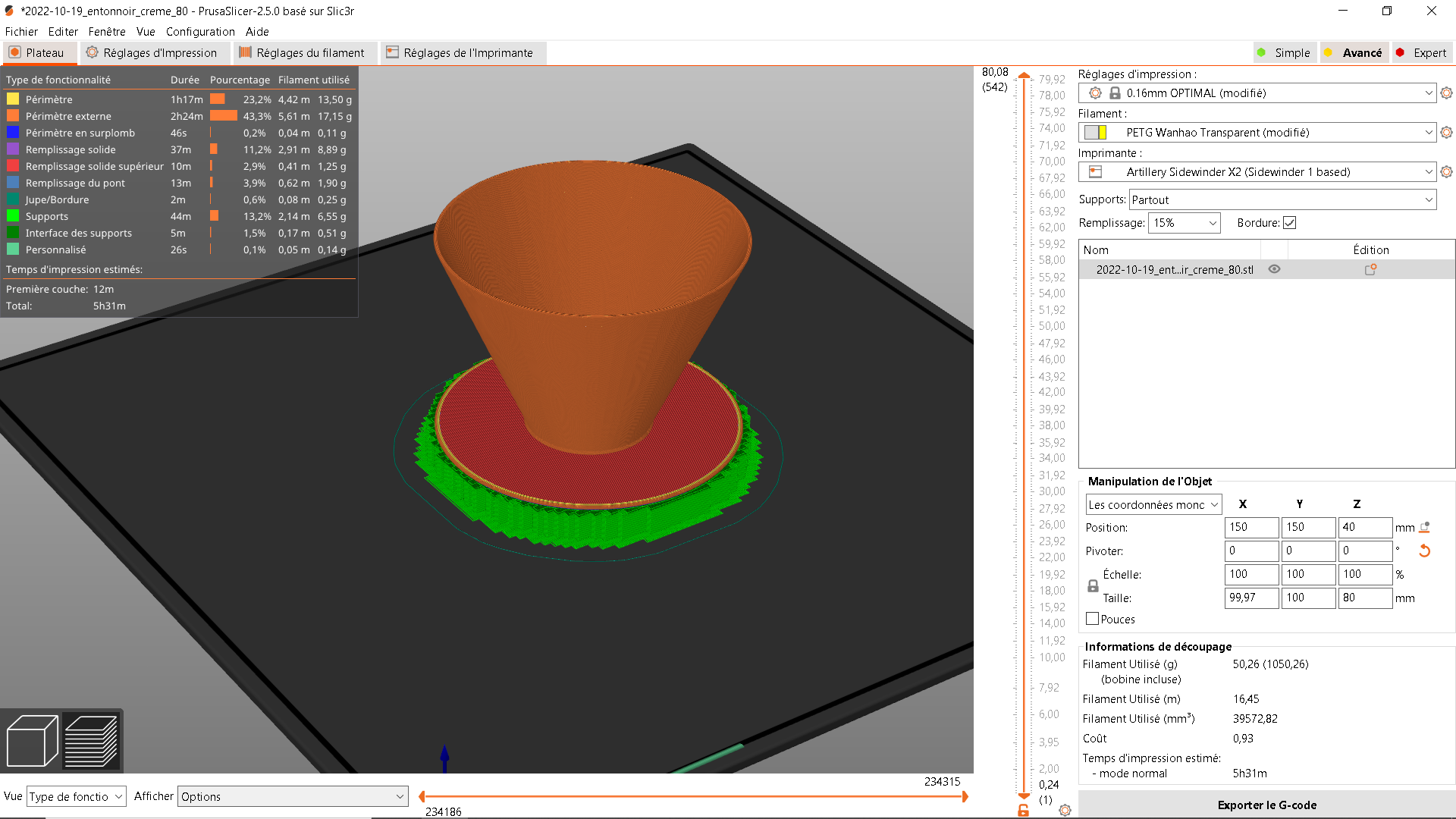Image resolution: width=1456 pixels, height=819 pixels.
Task: Open the Configuration menu
Action: (200, 31)
